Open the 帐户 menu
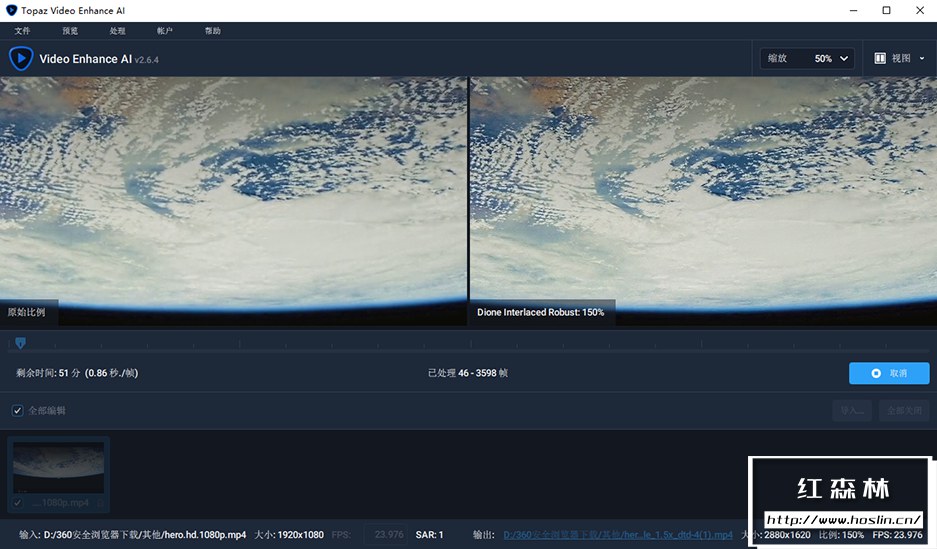This screenshot has width=937, height=549. tap(165, 31)
